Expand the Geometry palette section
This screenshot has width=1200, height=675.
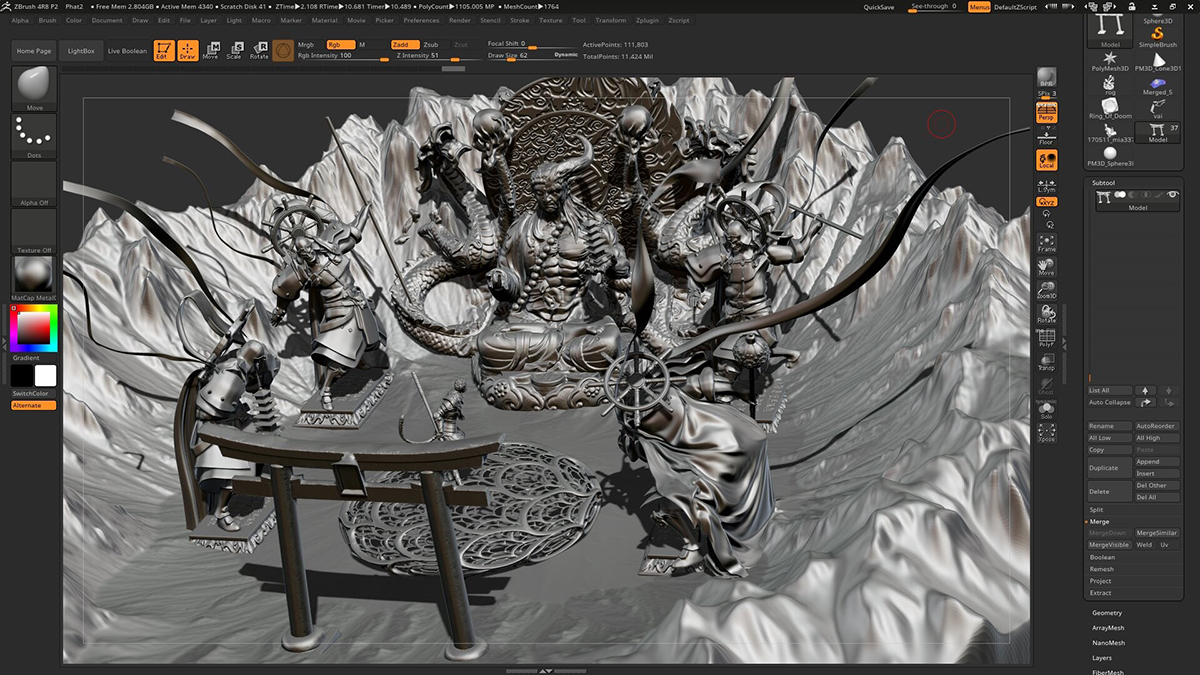[x=1107, y=613]
